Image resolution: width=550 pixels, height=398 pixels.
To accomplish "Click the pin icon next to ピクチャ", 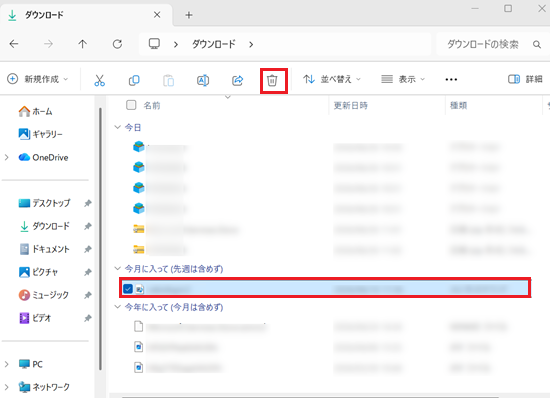I will click(x=88, y=272).
